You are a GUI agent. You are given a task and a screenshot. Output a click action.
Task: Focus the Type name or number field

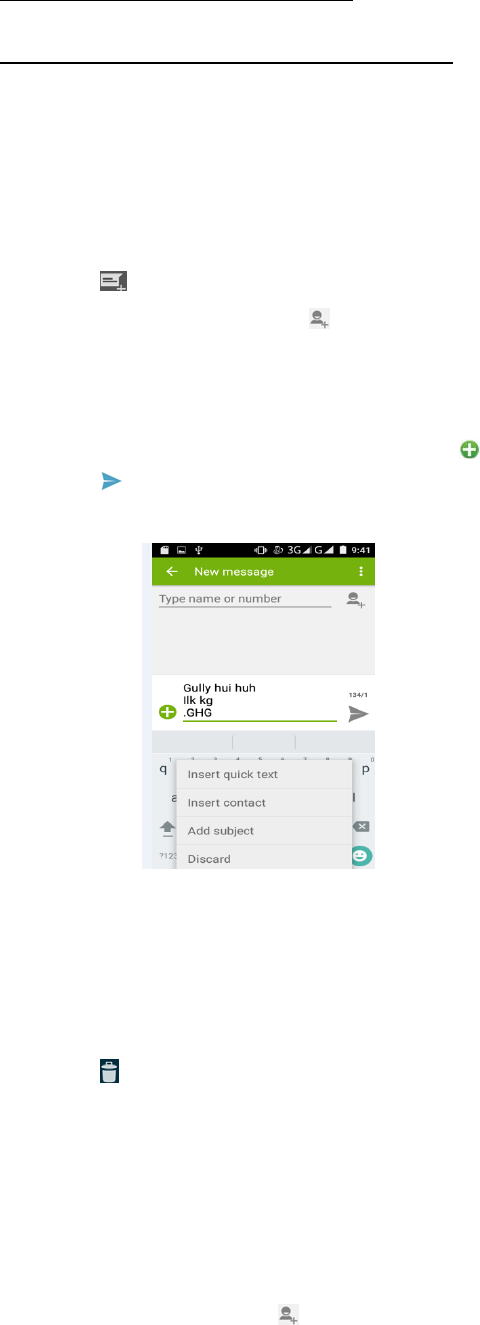click(245, 599)
